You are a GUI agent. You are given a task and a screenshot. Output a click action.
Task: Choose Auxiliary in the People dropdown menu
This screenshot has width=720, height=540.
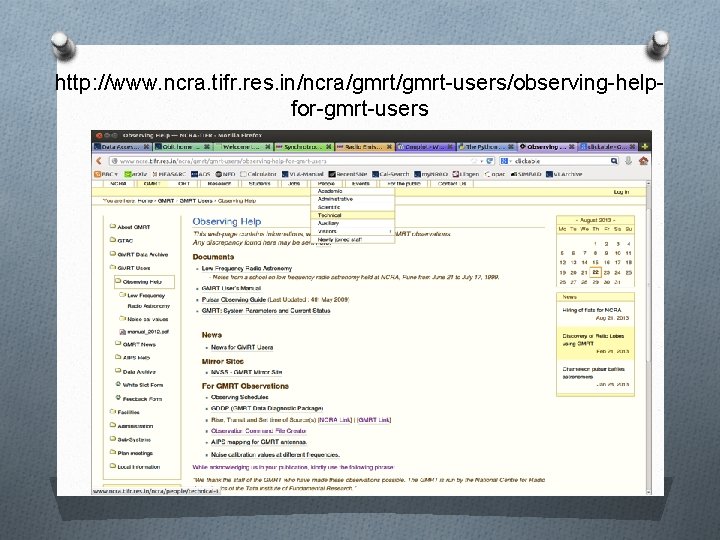click(x=353, y=223)
